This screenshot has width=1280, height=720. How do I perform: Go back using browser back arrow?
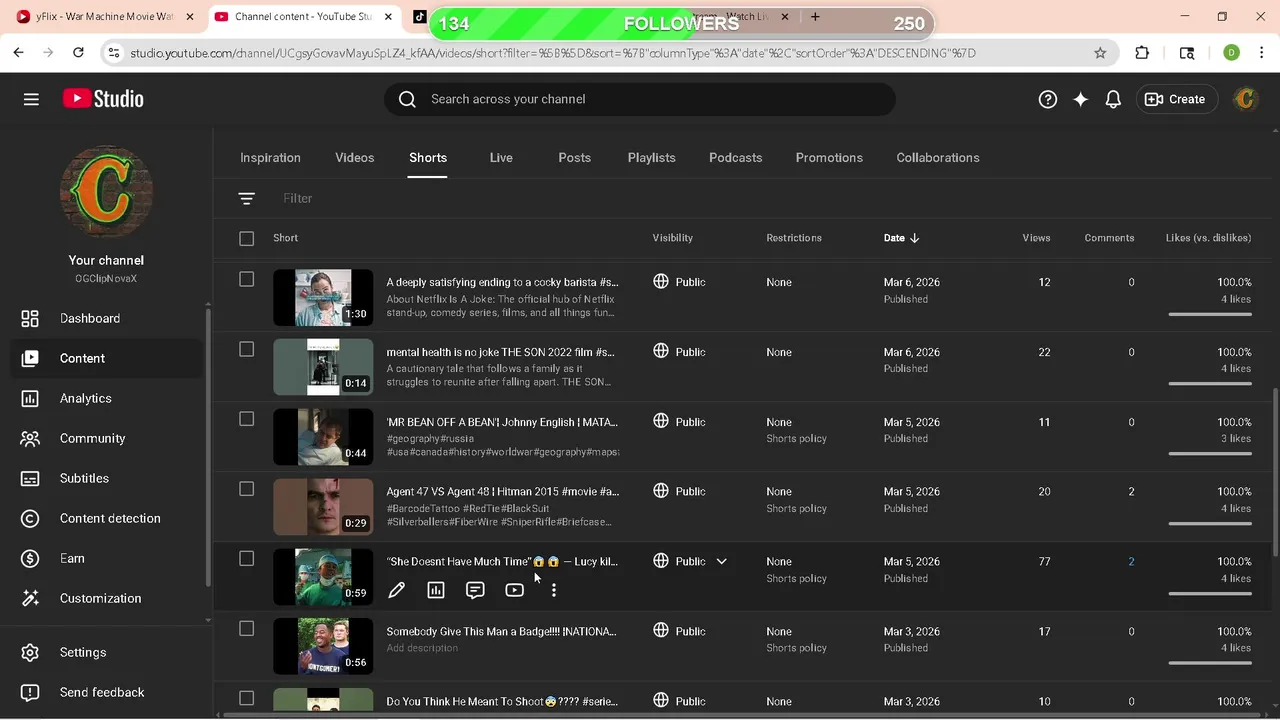(x=19, y=53)
